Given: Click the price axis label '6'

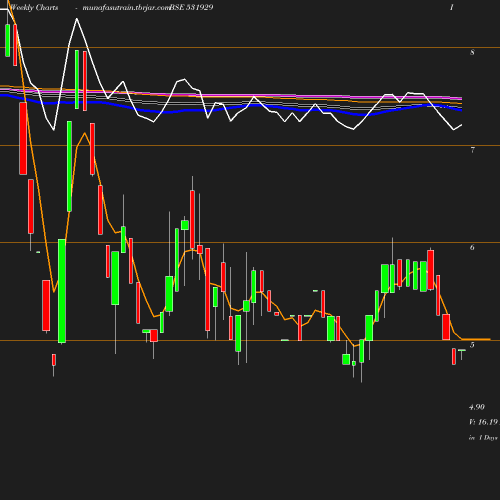Looking at the screenshot, I should pyautogui.click(x=472, y=247).
